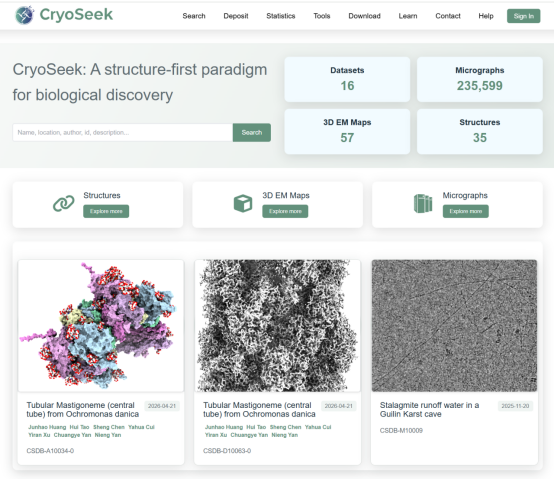Click the CryoSeek wordmark text
Viewport: 554px width, 479px height.
tap(76, 14)
